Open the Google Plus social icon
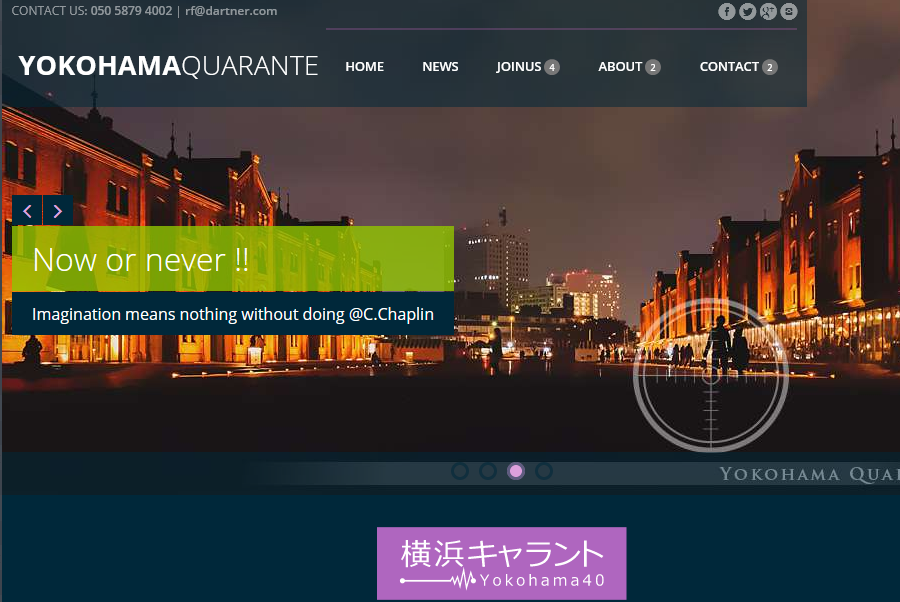900x602 pixels. point(768,12)
